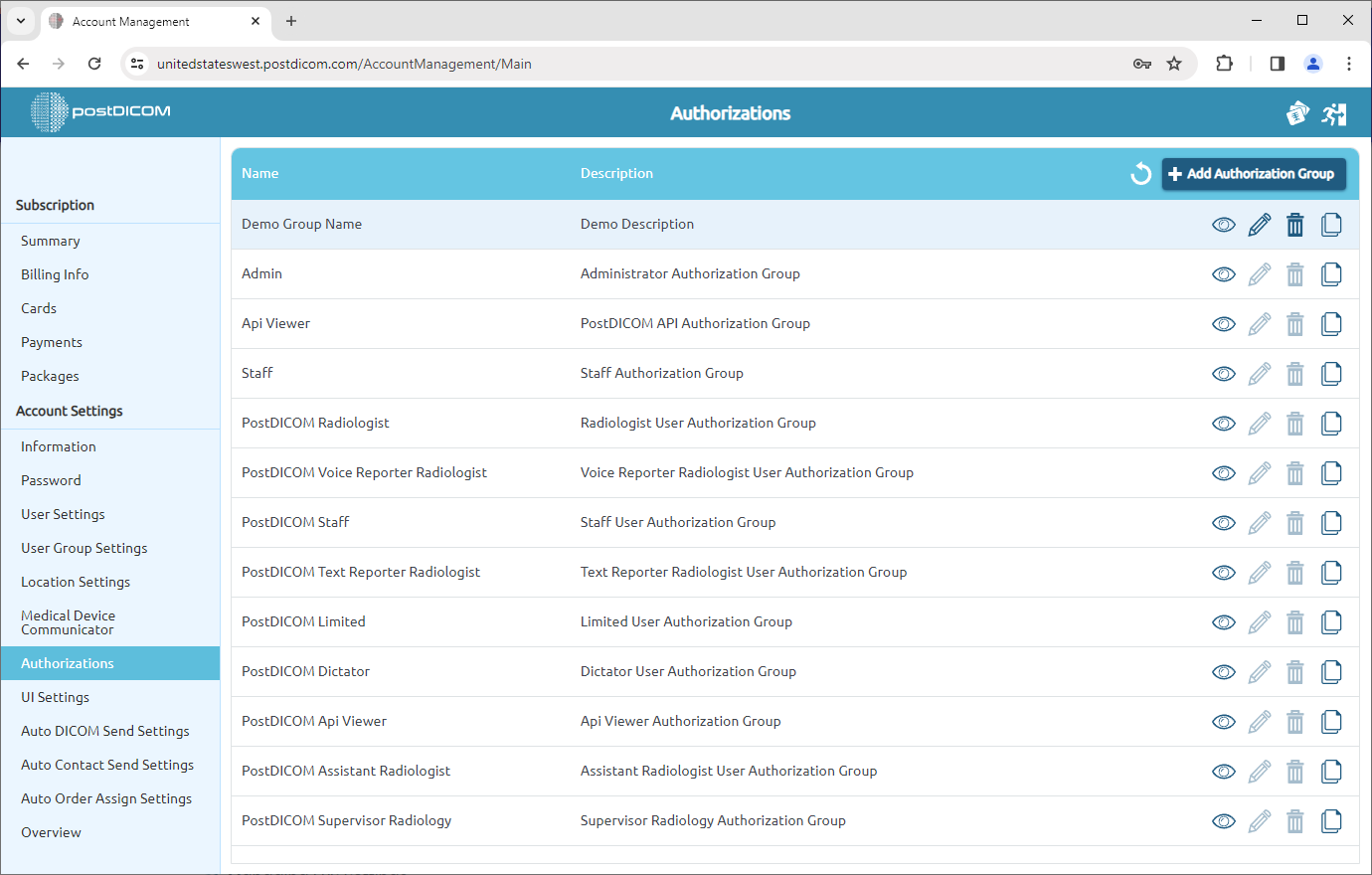The height and width of the screenshot is (875, 1372).
Task: Show details for PostDICOM Dictator group
Action: tap(1223, 671)
